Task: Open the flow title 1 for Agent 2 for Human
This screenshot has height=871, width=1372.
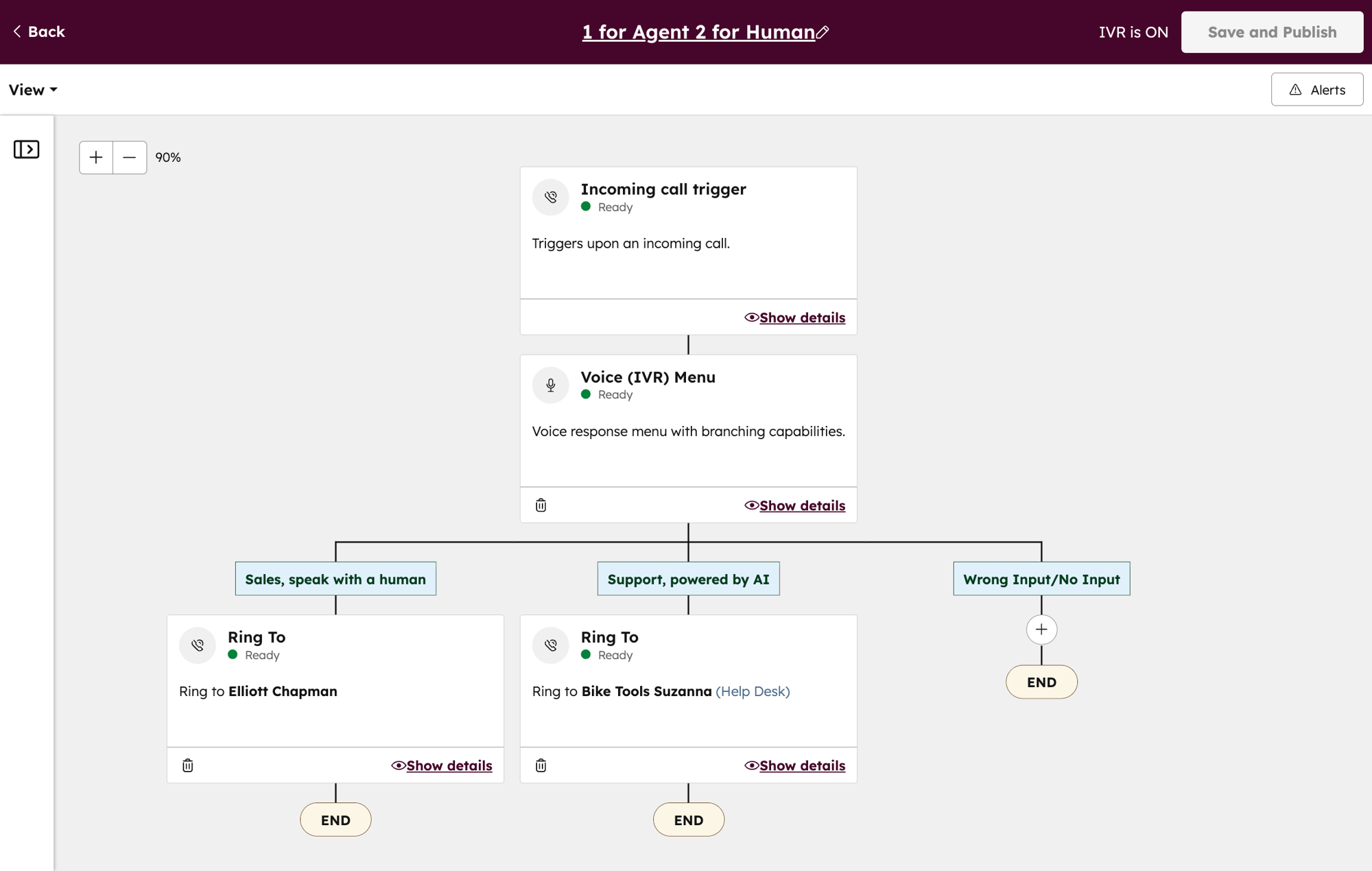Action: [698, 32]
